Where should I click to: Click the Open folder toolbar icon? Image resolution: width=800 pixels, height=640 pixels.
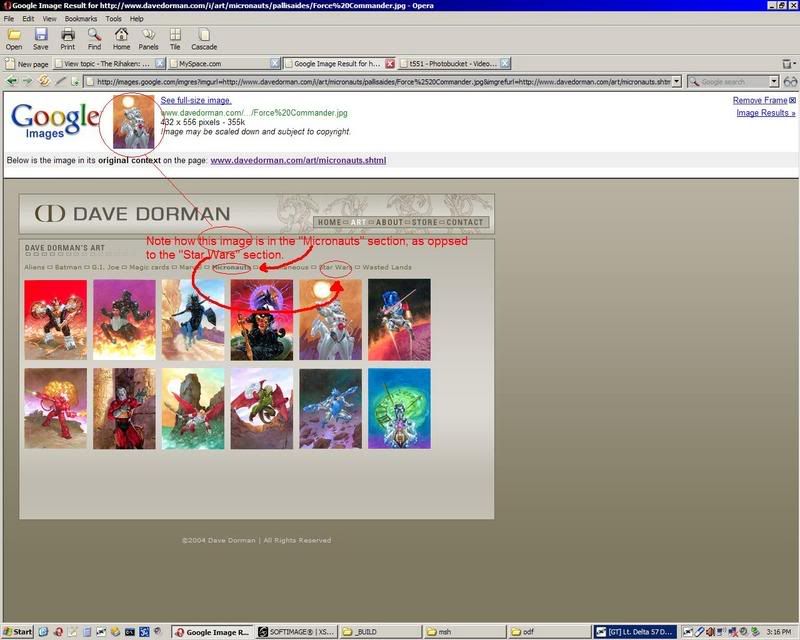[x=14, y=39]
